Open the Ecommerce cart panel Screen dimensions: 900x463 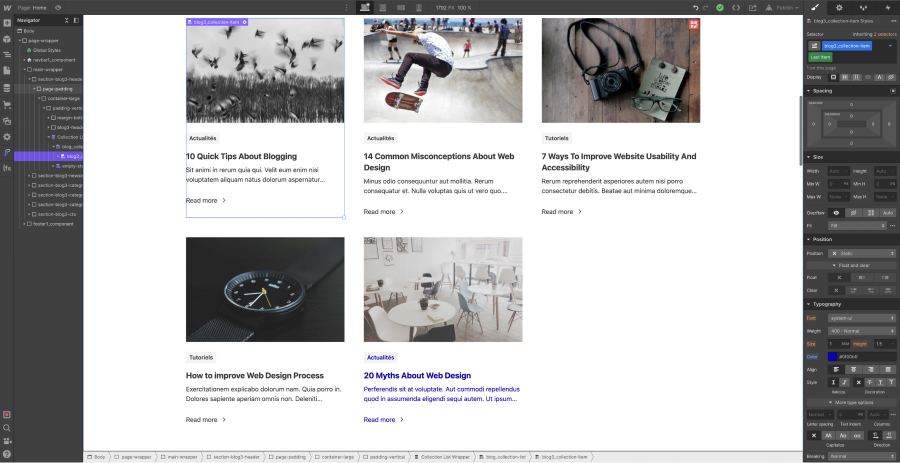pyautogui.click(x=7, y=105)
